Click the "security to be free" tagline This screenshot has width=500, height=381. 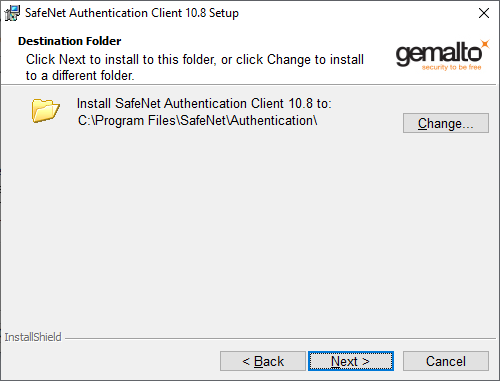click(x=451, y=67)
